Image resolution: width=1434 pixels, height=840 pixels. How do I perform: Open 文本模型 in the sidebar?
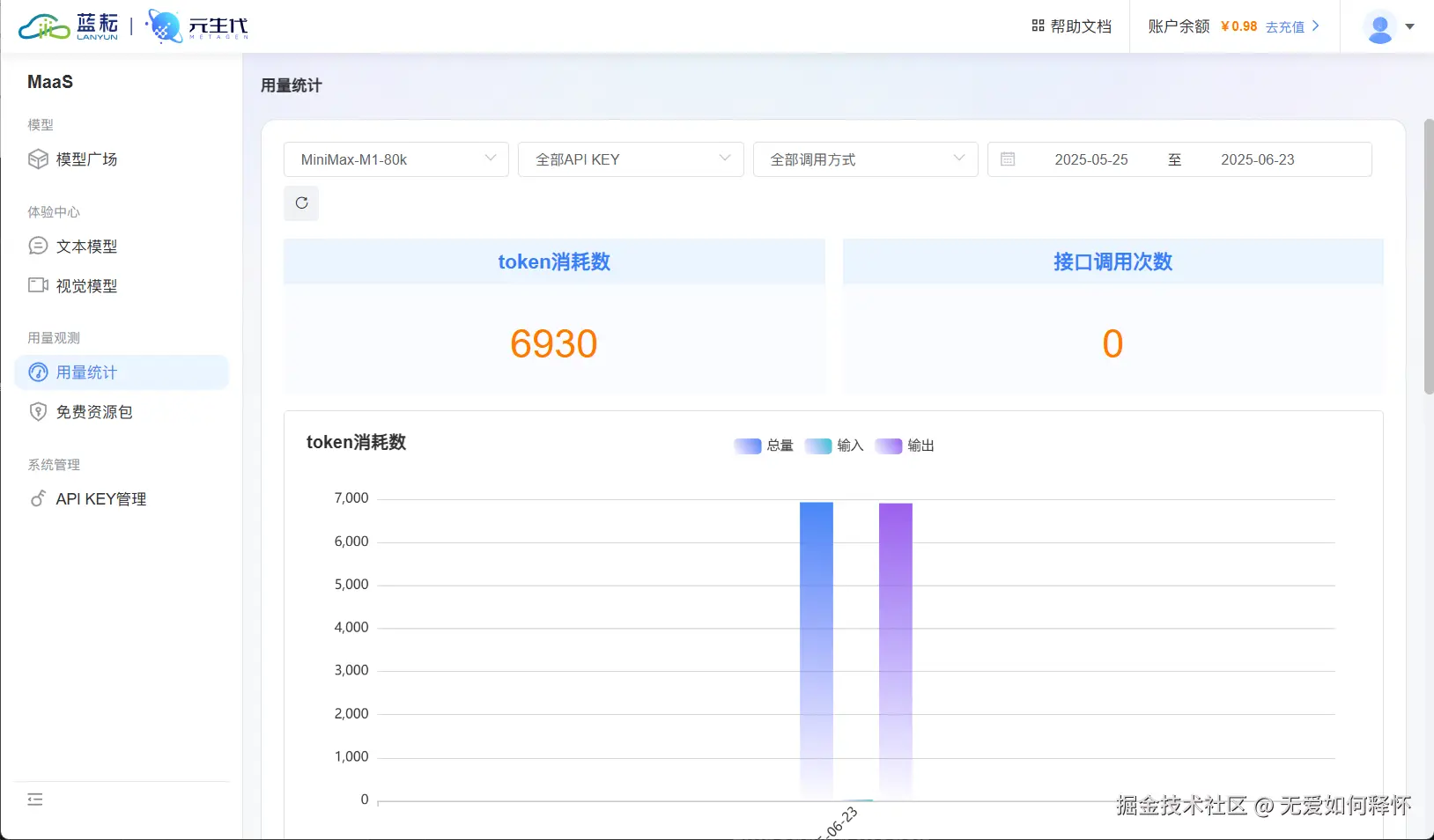point(122,247)
